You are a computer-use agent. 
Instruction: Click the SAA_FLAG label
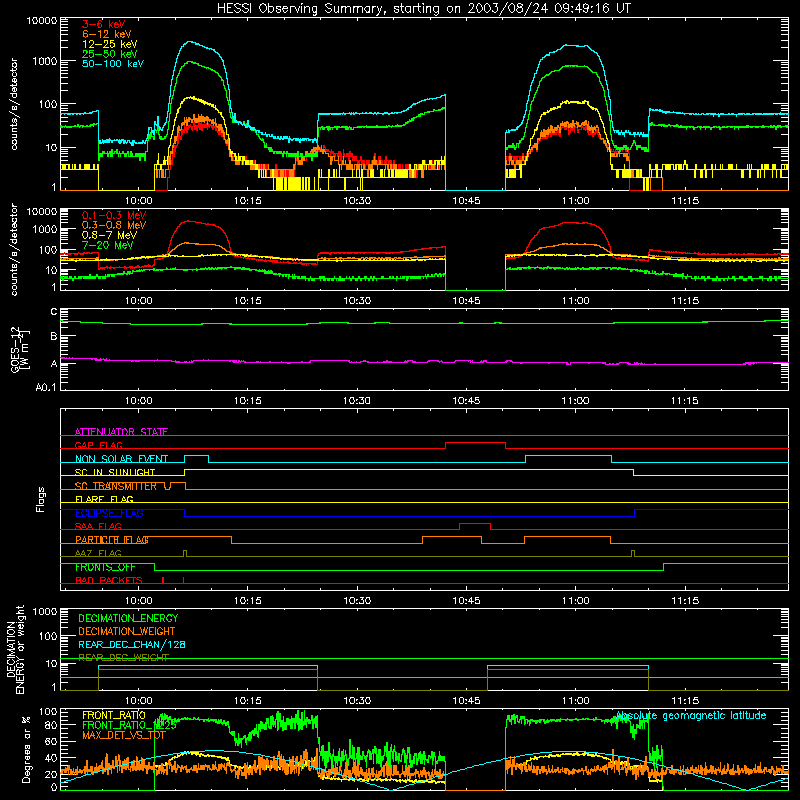(98, 526)
